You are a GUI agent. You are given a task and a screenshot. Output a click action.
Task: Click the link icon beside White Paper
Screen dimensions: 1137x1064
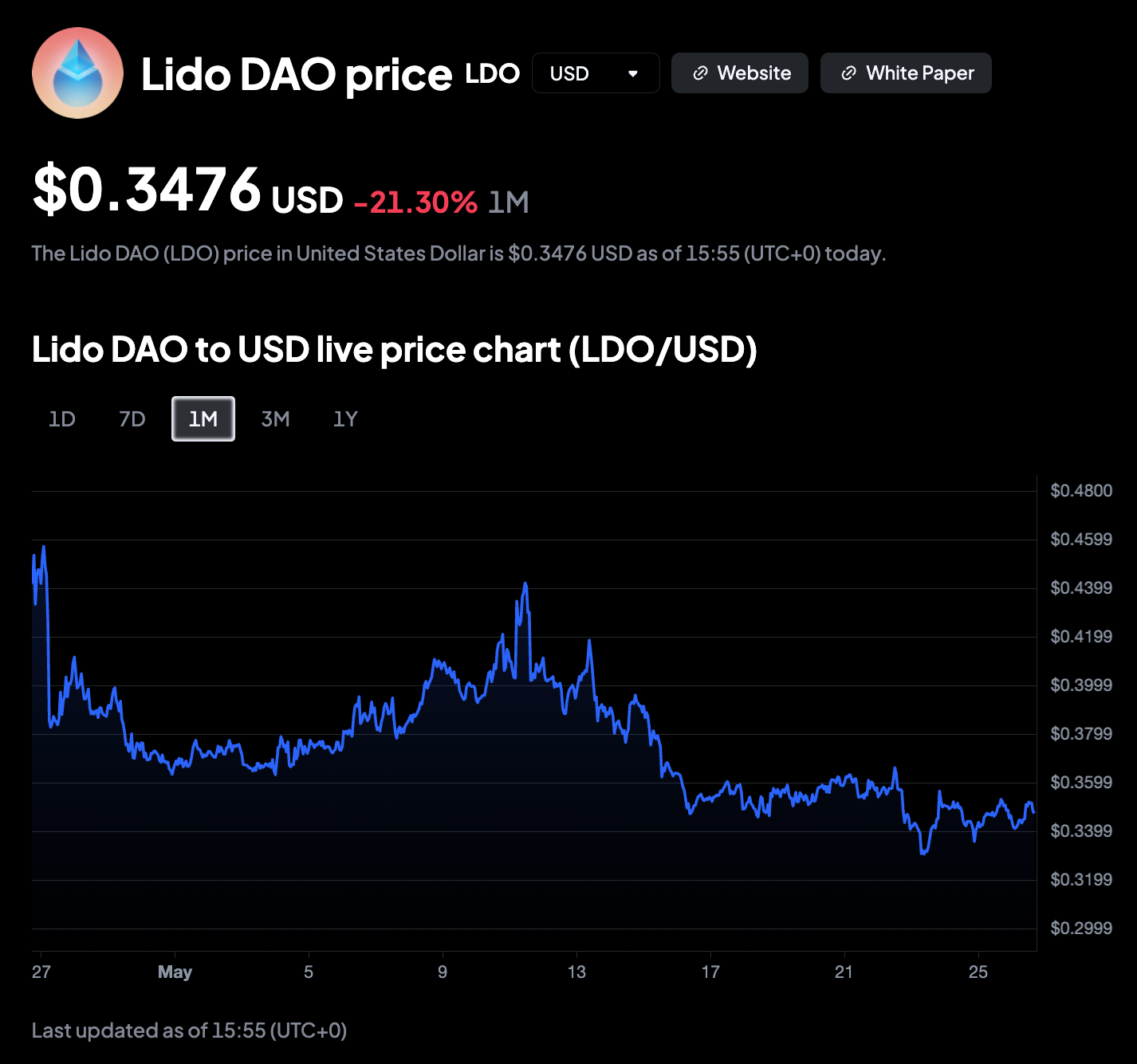(x=849, y=73)
